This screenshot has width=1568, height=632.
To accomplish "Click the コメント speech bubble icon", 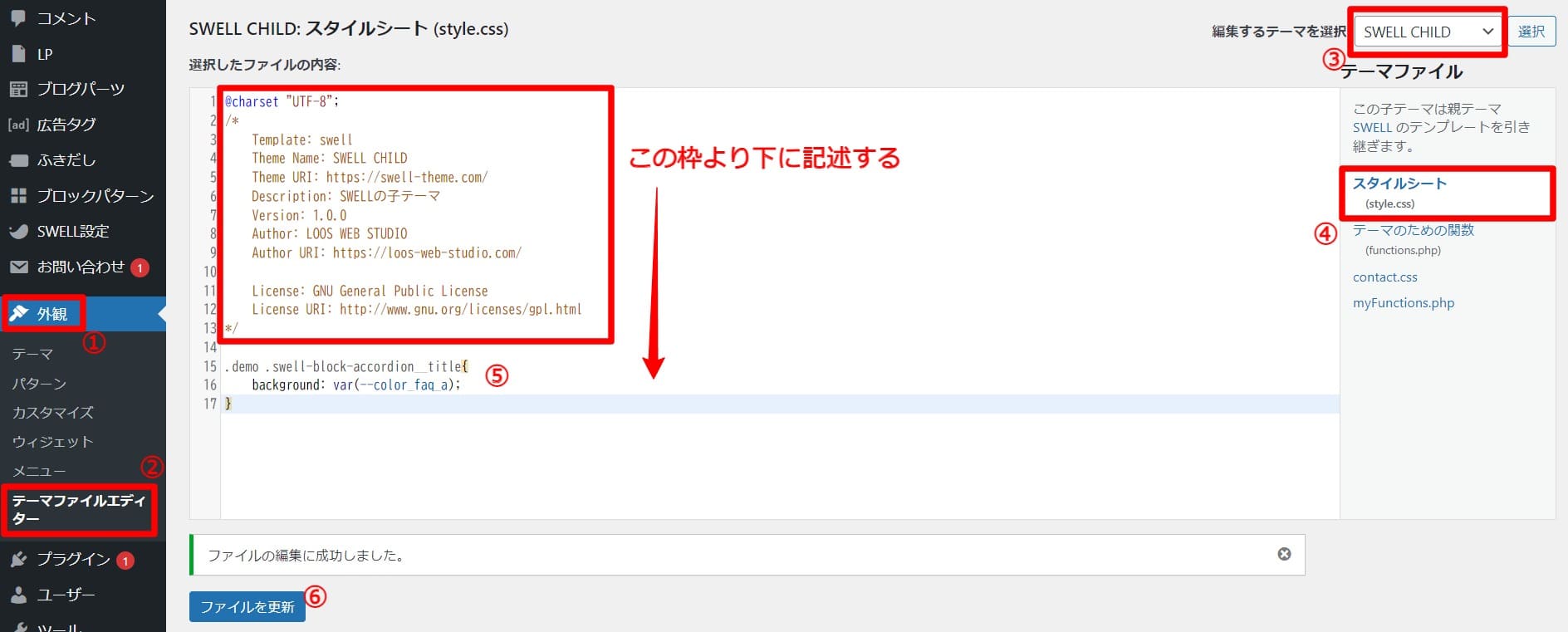I will tap(18, 17).
